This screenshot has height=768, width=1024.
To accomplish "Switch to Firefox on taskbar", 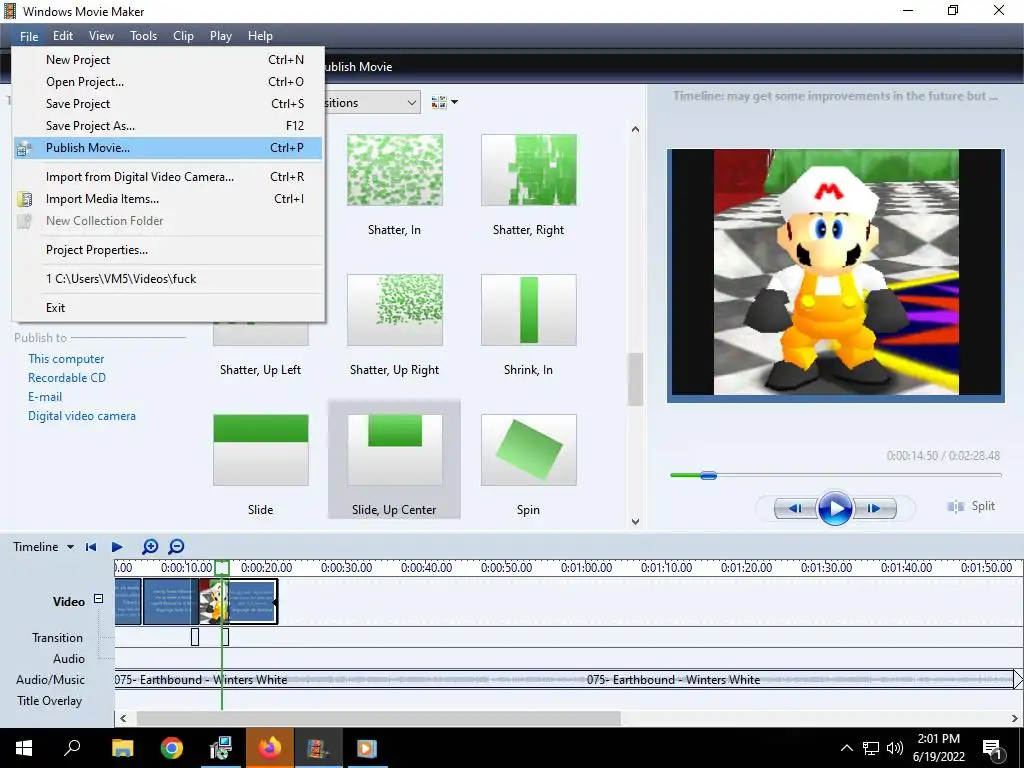I will pos(270,748).
